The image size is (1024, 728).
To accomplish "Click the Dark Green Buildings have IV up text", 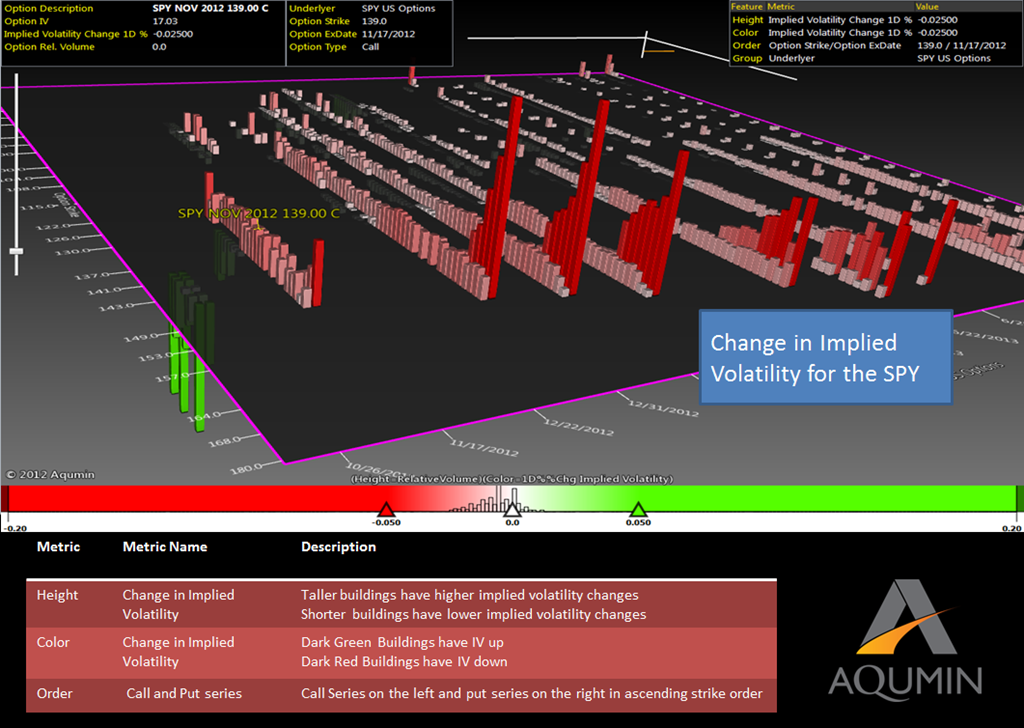I will tap(402, 642).
